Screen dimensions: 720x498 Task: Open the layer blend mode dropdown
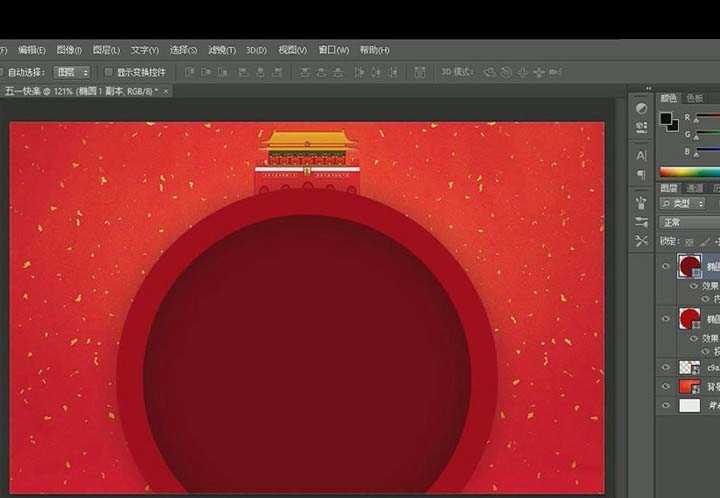click(x=688, y=222)
